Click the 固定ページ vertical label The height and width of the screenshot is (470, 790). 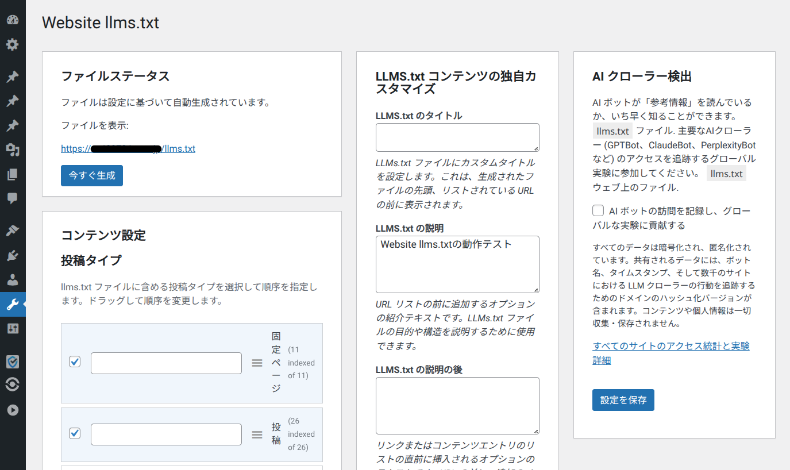point(276,362)
